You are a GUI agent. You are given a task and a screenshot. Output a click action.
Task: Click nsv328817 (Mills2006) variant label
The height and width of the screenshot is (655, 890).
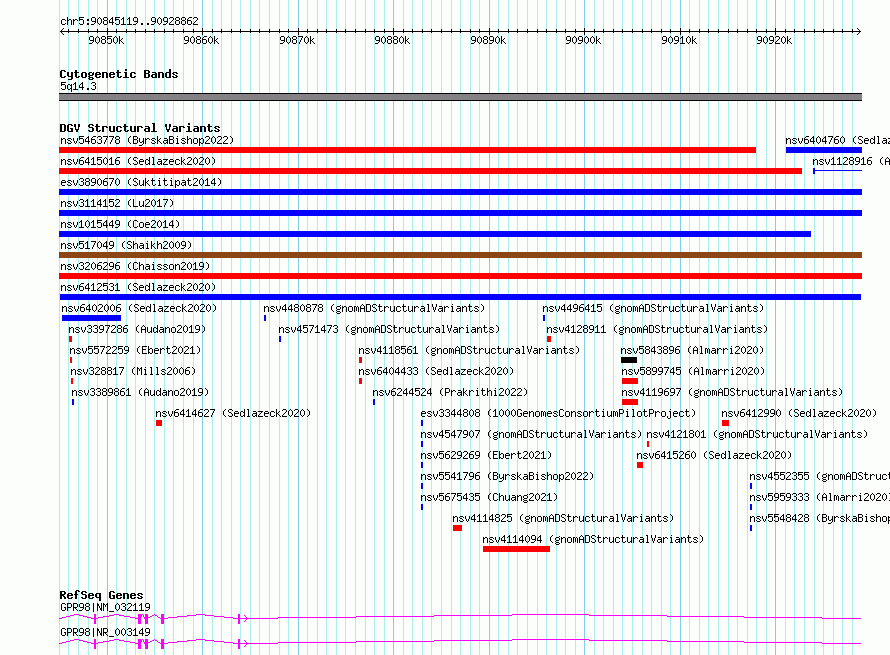133,371
